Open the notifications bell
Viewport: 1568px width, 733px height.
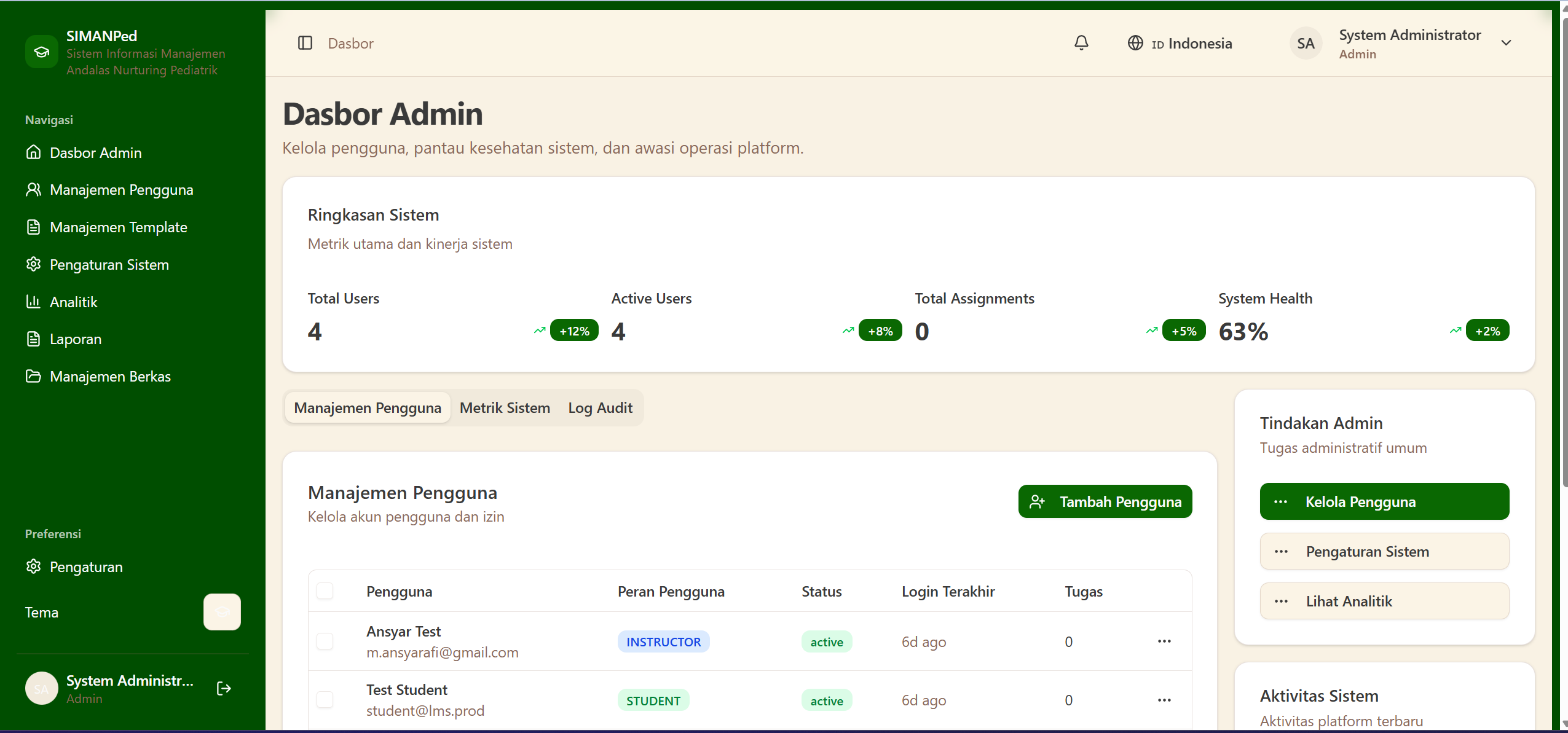[1081, 43]
